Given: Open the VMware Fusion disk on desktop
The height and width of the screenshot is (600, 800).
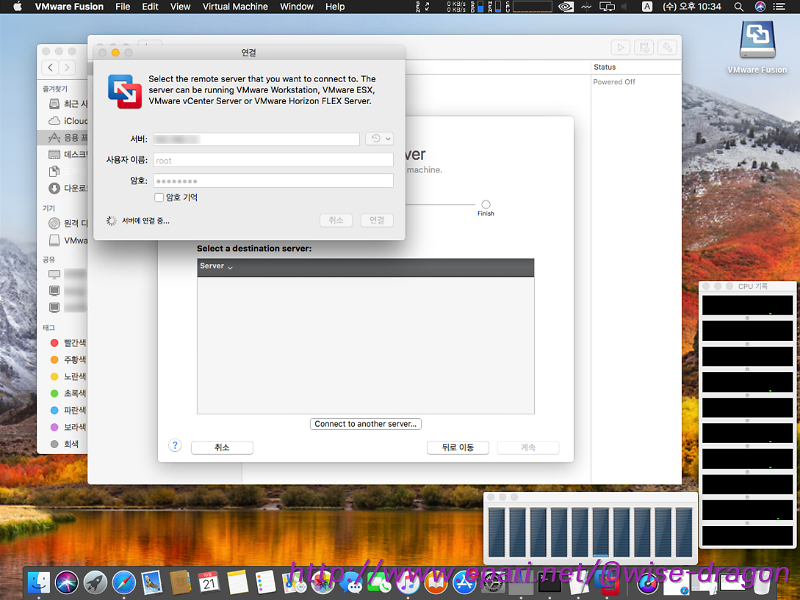Looking at the screenshot, I should click(757, 47).
